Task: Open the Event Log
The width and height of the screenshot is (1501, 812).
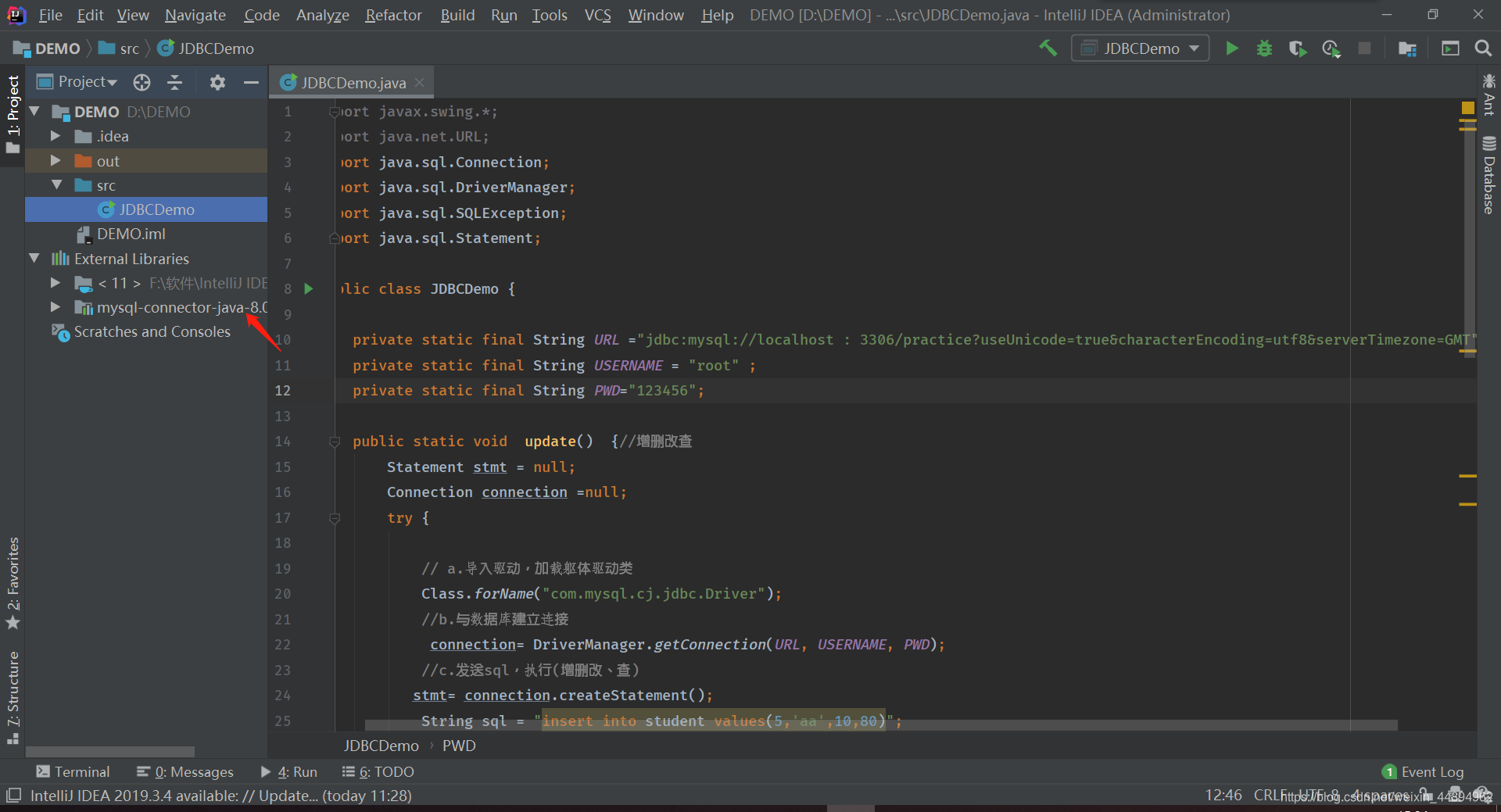Action: 1423,771
